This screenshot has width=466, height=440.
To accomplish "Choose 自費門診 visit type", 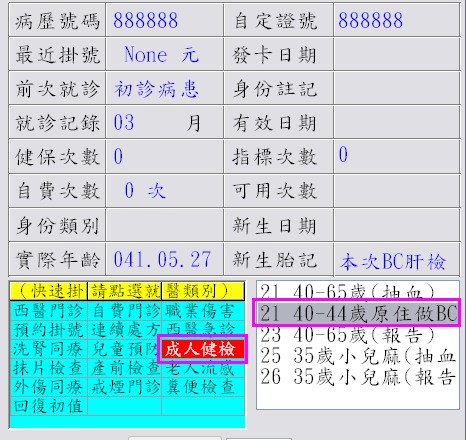I will coord(124,311).
